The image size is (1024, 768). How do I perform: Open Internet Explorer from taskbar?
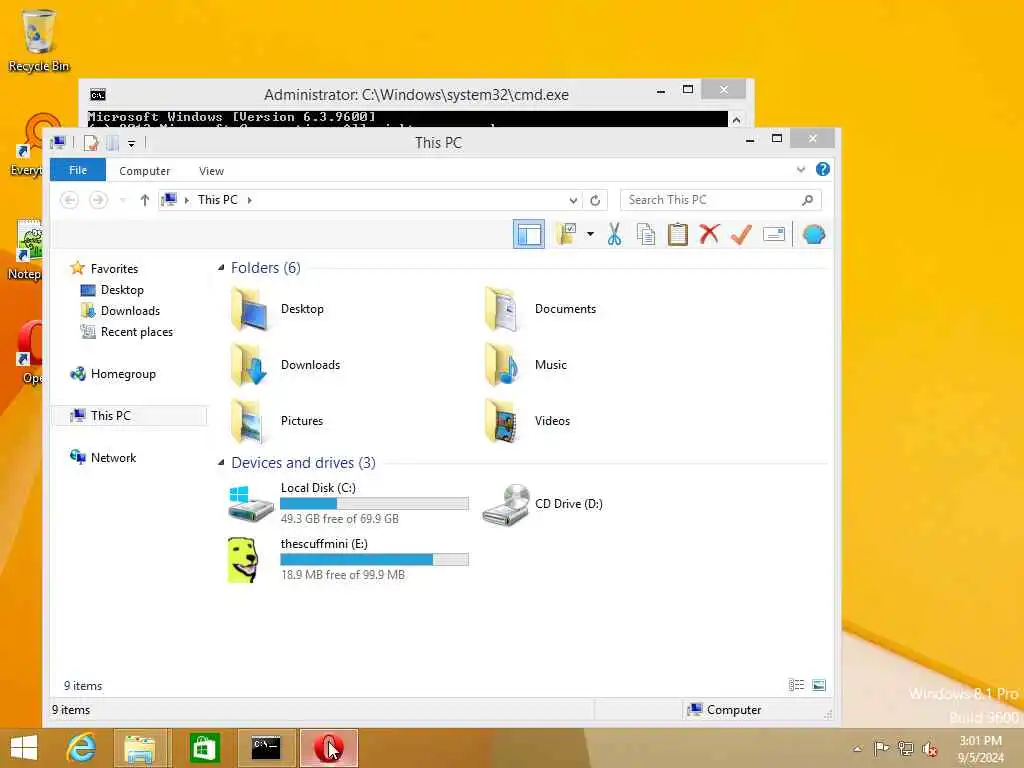[82, 748]
